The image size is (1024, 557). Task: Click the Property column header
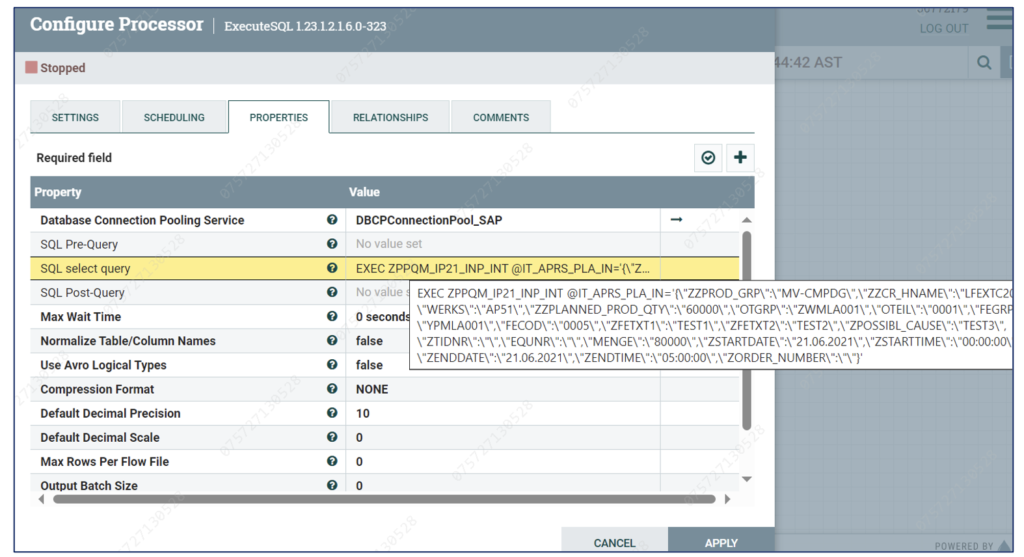57,192
